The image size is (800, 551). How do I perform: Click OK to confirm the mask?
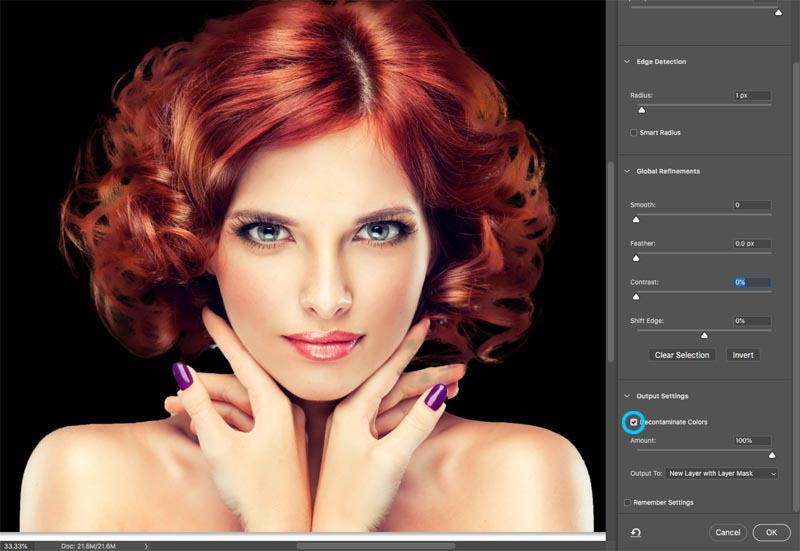point(771,532)
